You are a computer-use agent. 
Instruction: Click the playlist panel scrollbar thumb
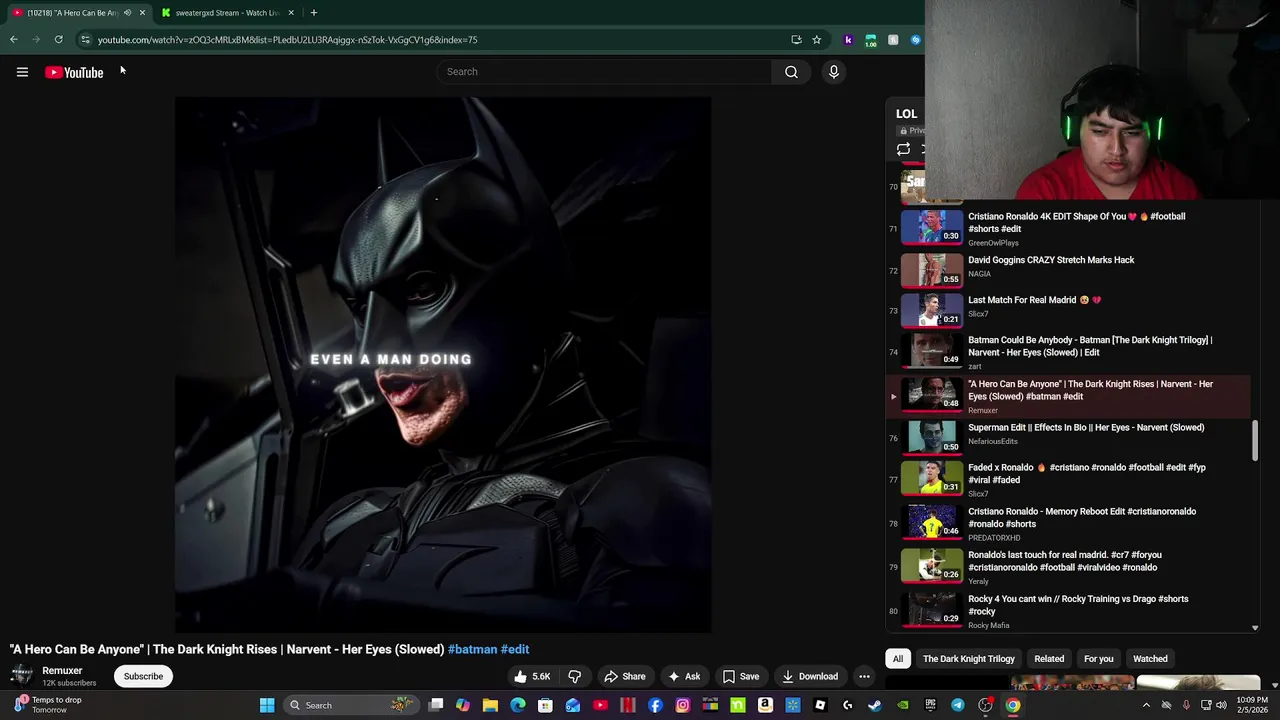pos(1255,441)
